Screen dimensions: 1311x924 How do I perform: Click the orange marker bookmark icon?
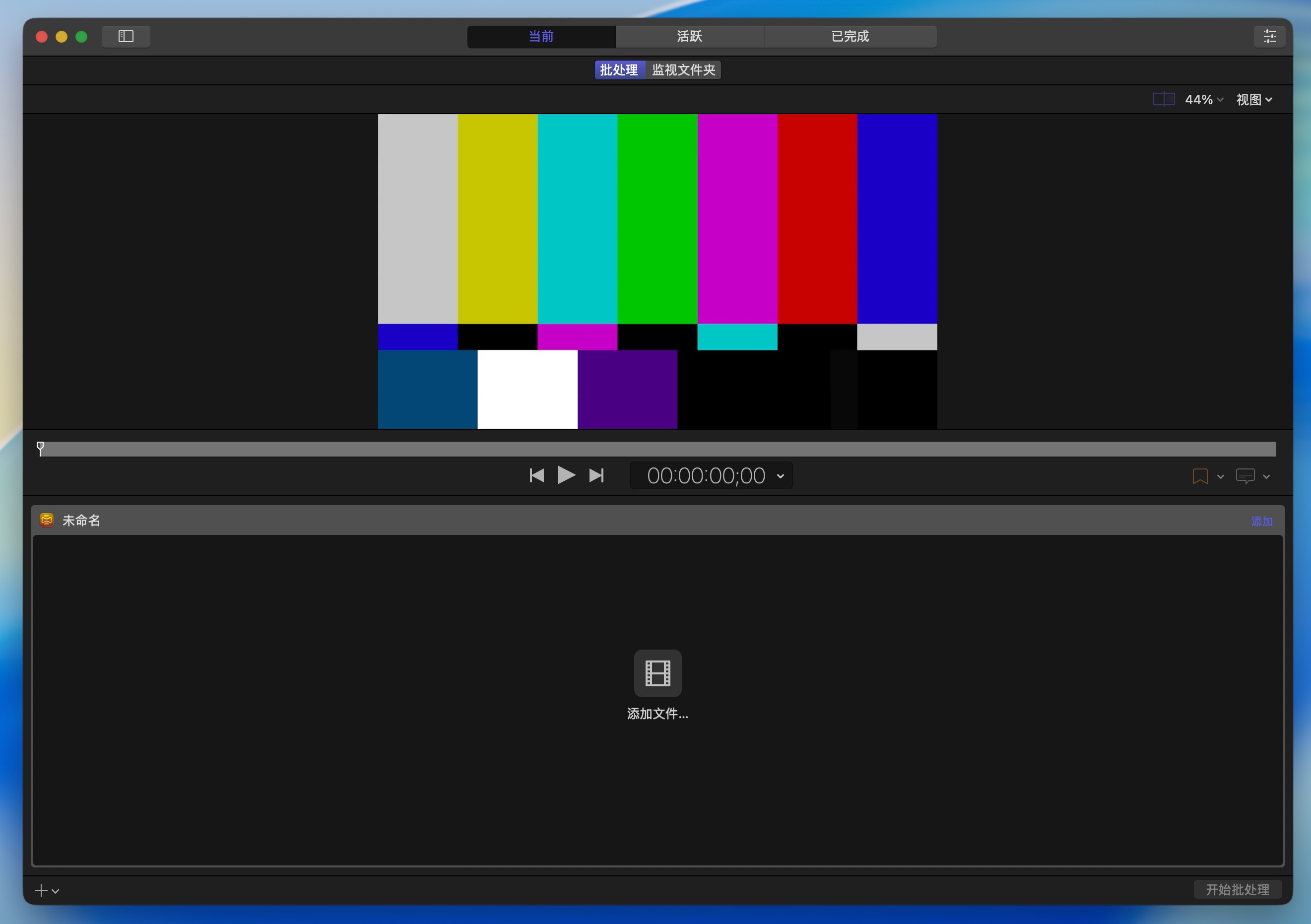(x=1200, y=476)
